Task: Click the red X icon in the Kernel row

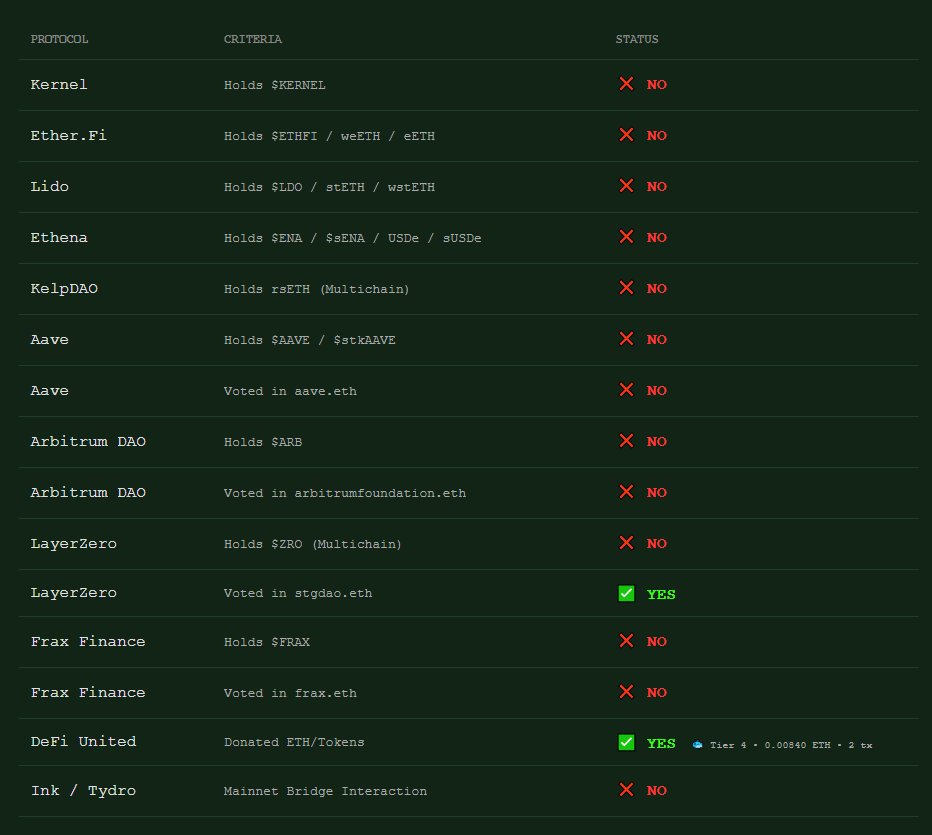Action: coord(626,84)
